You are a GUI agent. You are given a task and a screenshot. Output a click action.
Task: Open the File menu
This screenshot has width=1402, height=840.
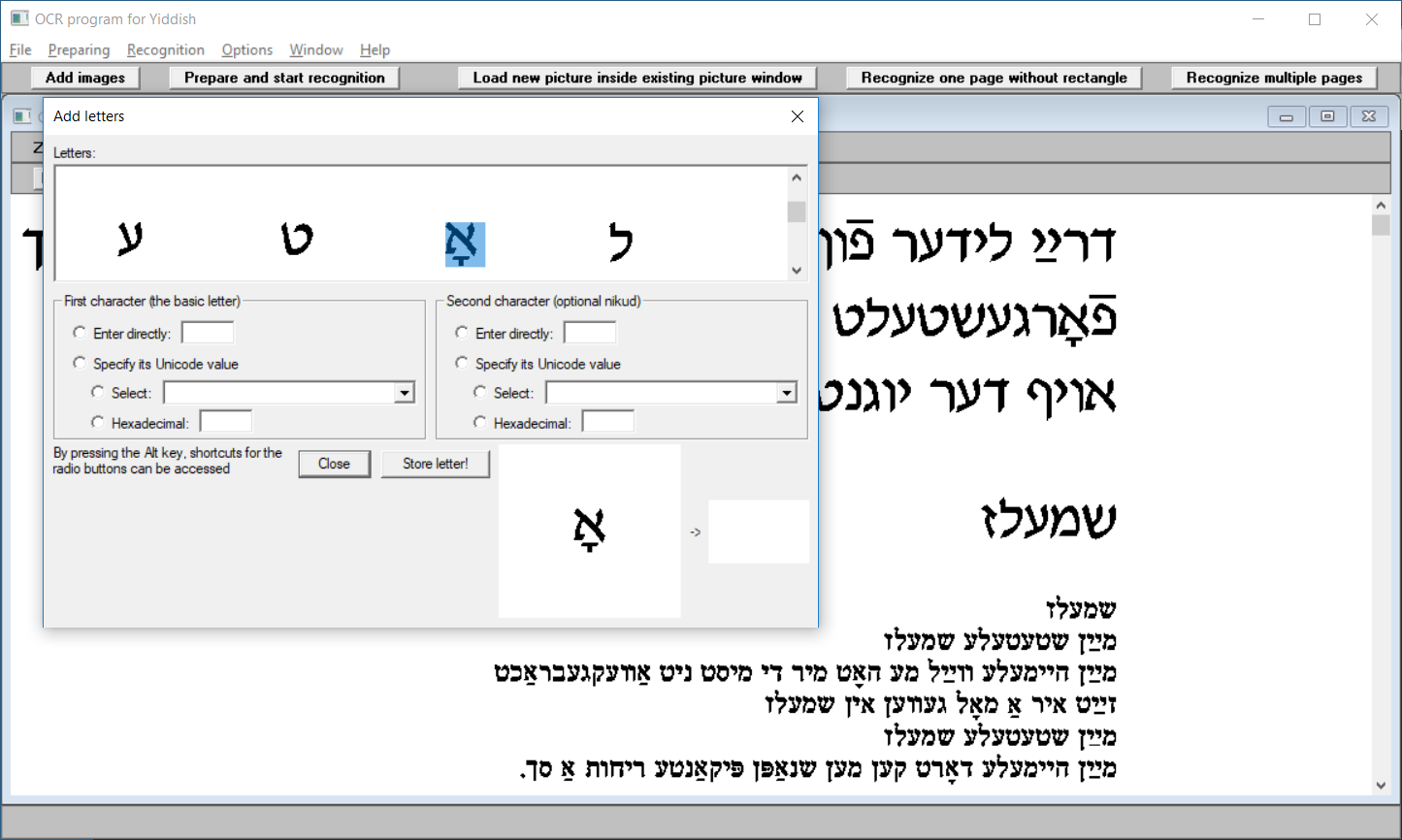(x=20, y=49)
